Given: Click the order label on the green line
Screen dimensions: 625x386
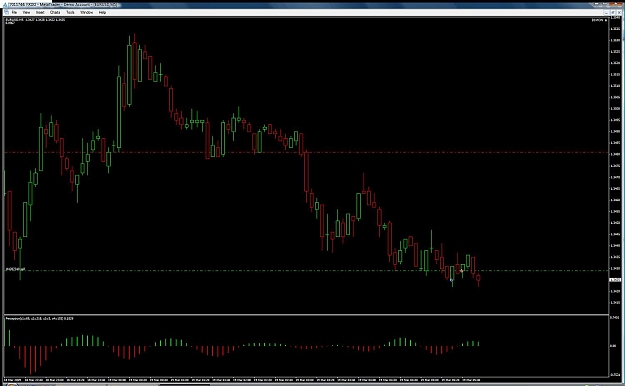Looking at the screenshot, I should click(x=15, y=270).
